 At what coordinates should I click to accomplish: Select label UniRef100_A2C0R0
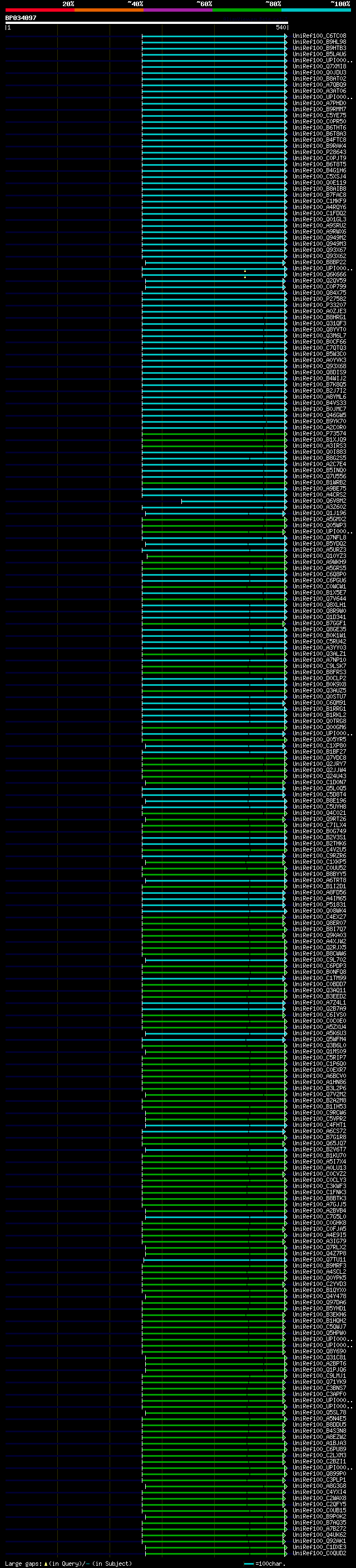click(319, 427)
